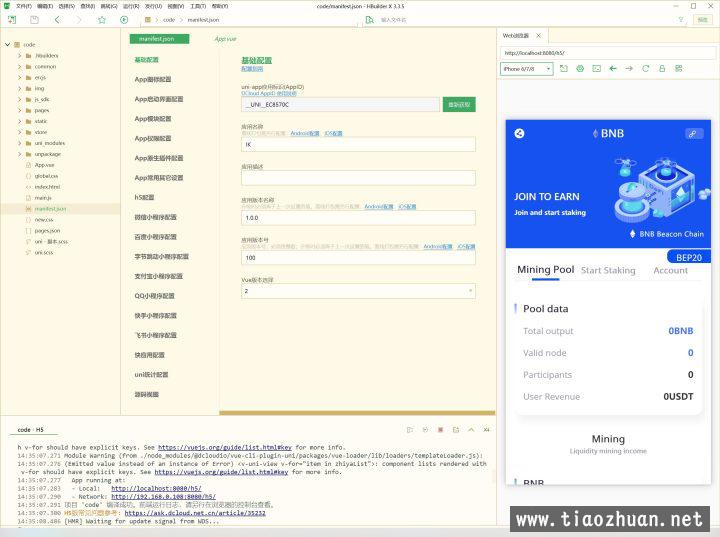
Task: Go forward with the right chevron toolbar icon
Action: click(79, 20)
